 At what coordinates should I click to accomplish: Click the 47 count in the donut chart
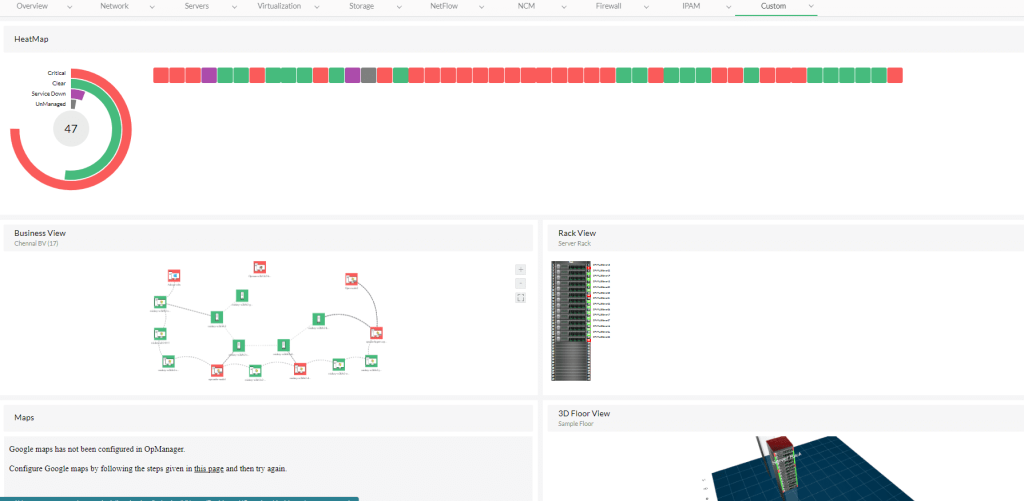pos(71,129)
